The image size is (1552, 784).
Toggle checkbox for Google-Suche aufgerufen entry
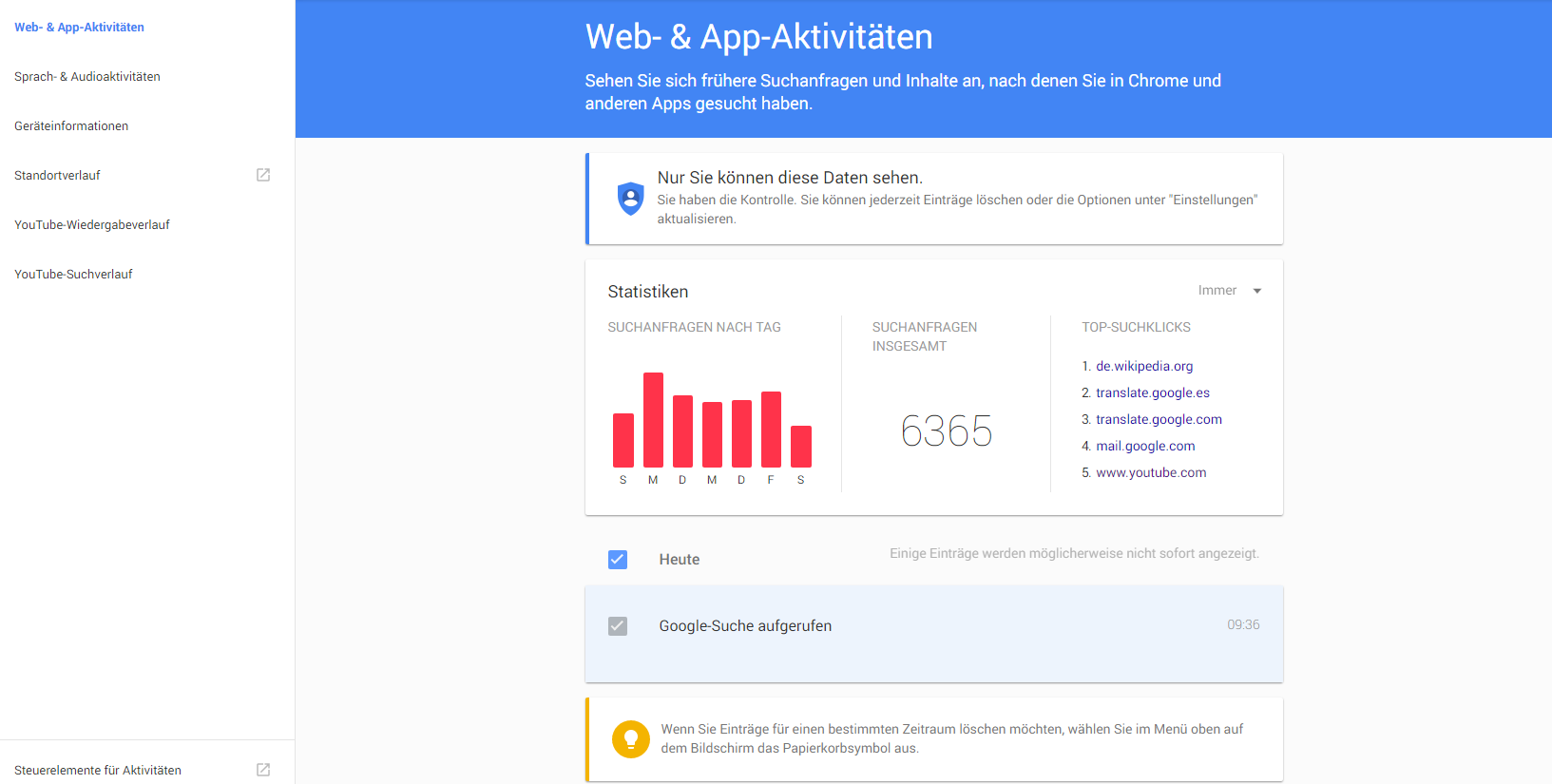(618, 626)
